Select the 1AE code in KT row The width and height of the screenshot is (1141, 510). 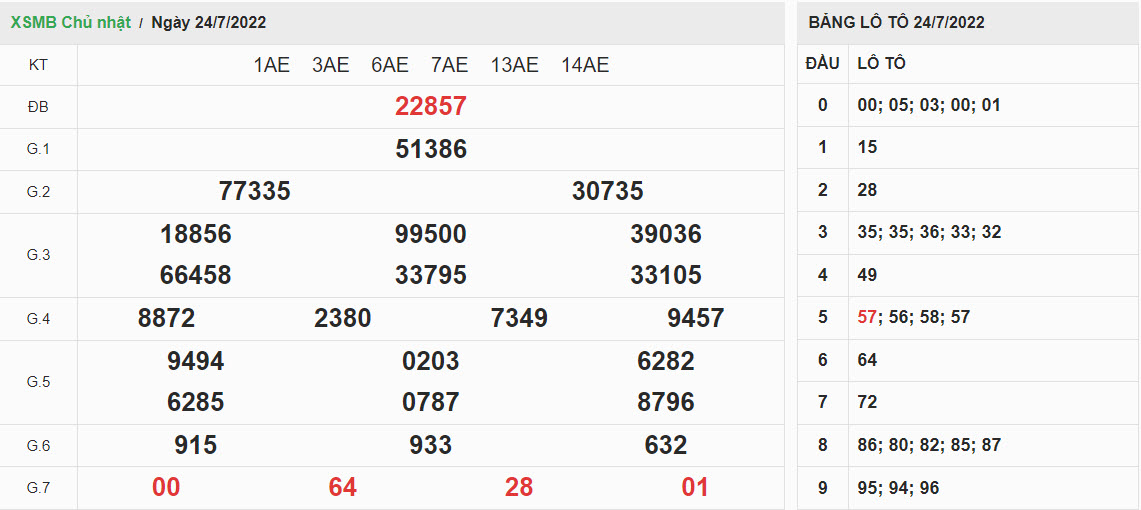click(x=271, y=65)
